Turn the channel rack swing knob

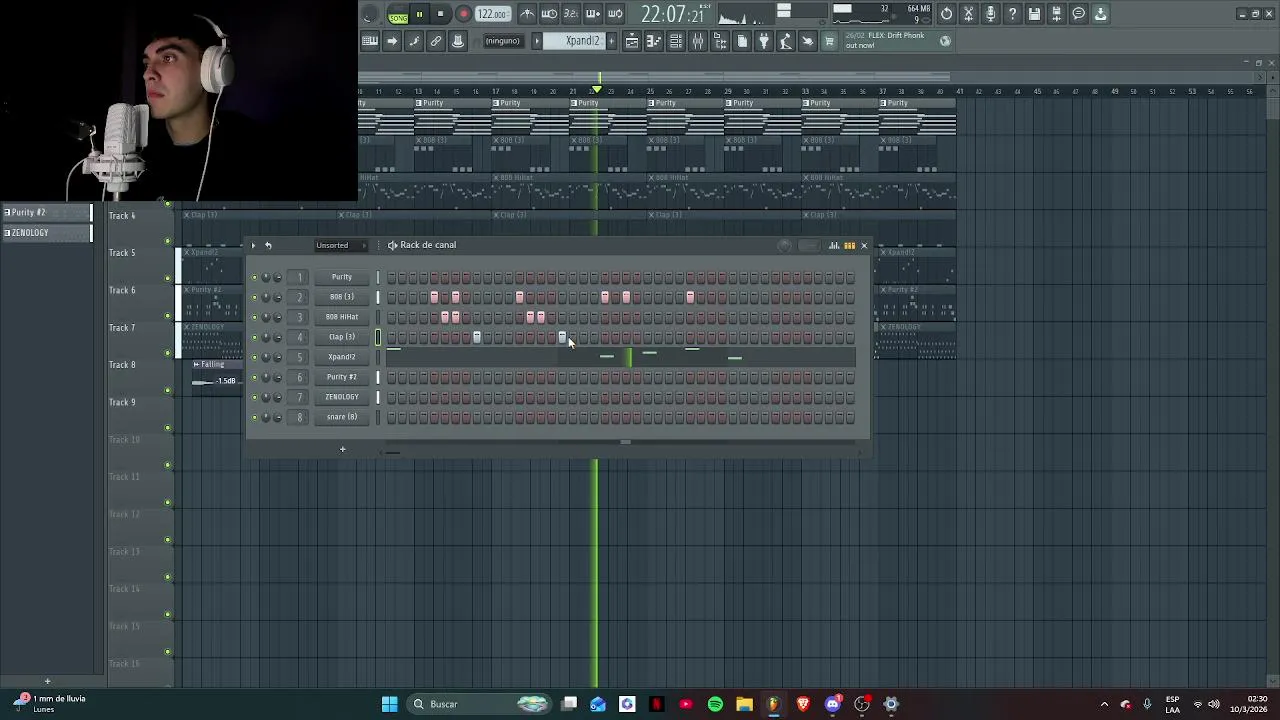(x=785, y=245)
